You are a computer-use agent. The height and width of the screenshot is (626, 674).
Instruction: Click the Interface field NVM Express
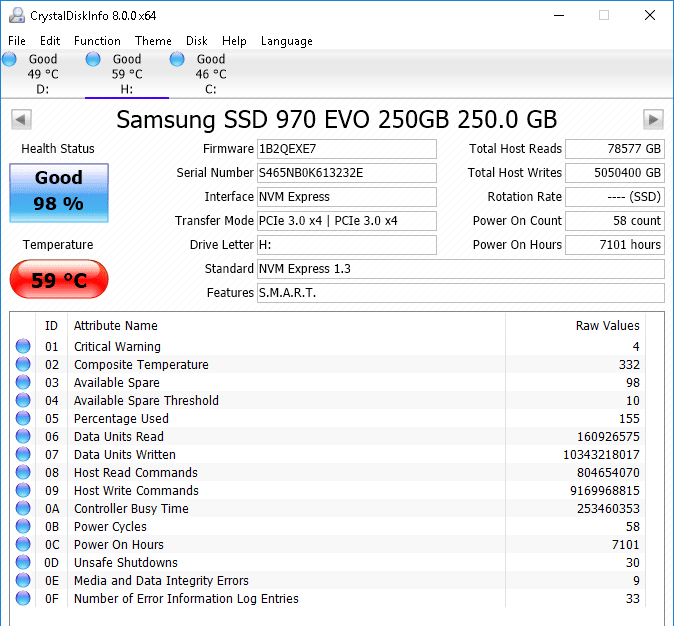click(346, 197)
